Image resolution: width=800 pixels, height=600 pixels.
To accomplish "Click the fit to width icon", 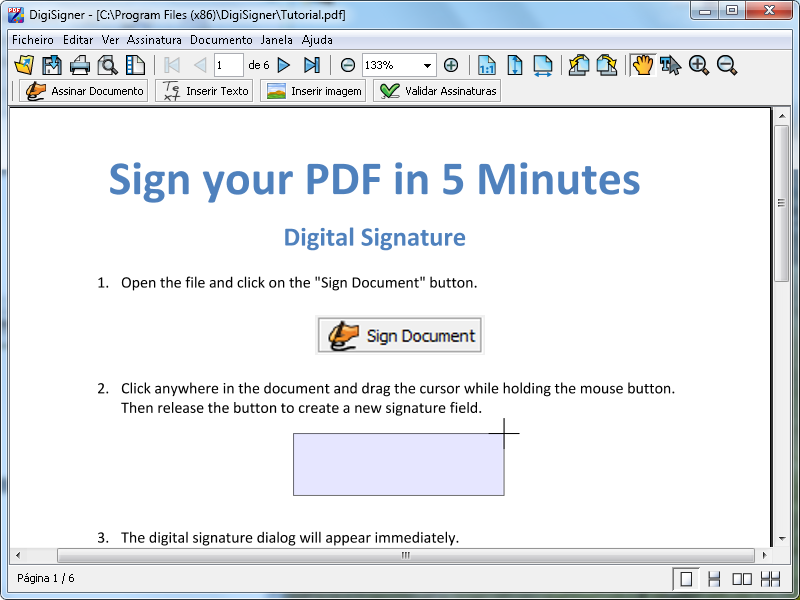I will click(543, 65).
